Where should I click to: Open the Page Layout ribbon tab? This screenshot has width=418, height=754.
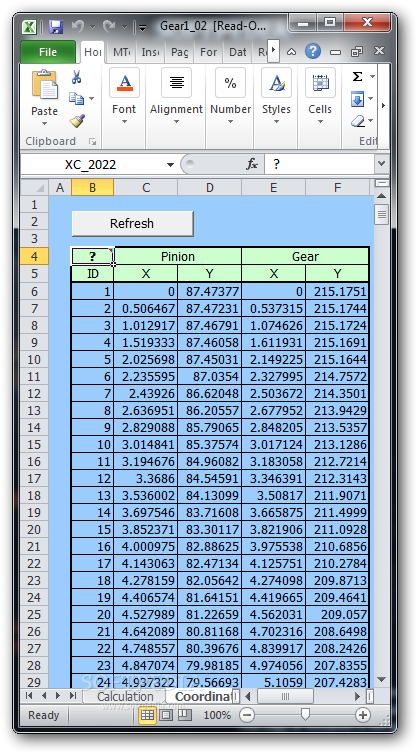[179, 52]
